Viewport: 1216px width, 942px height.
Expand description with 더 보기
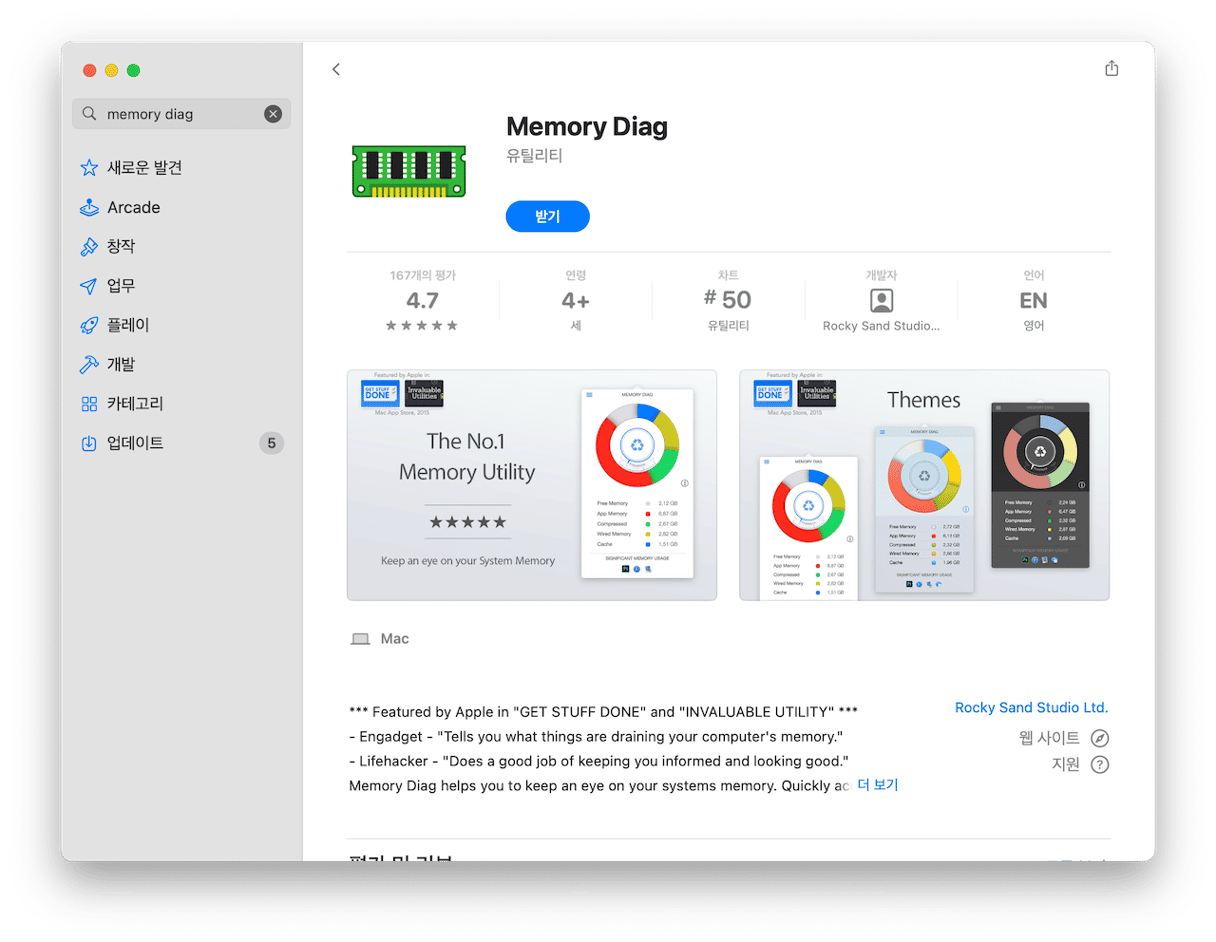(878, 786)
